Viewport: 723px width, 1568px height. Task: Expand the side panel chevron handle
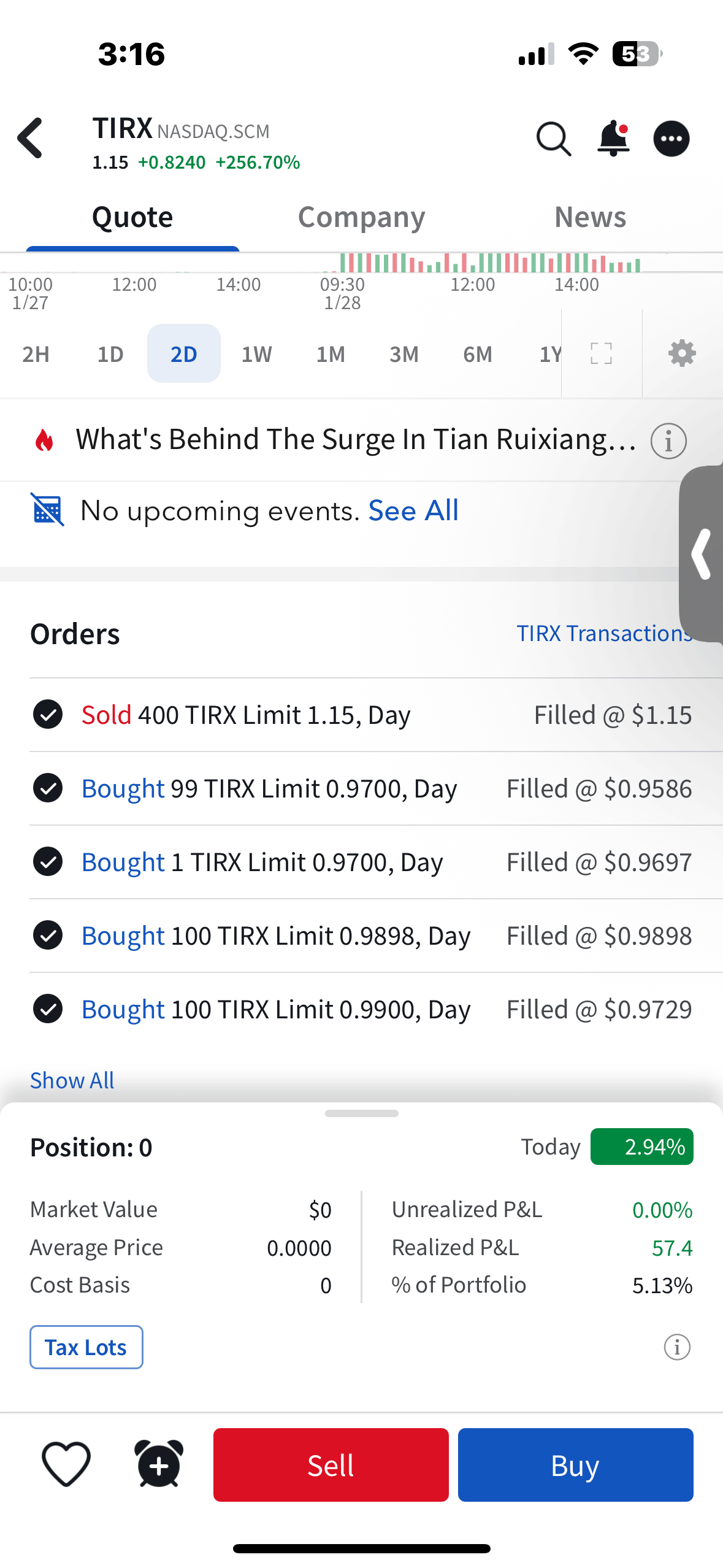click(x=702, y=554)
